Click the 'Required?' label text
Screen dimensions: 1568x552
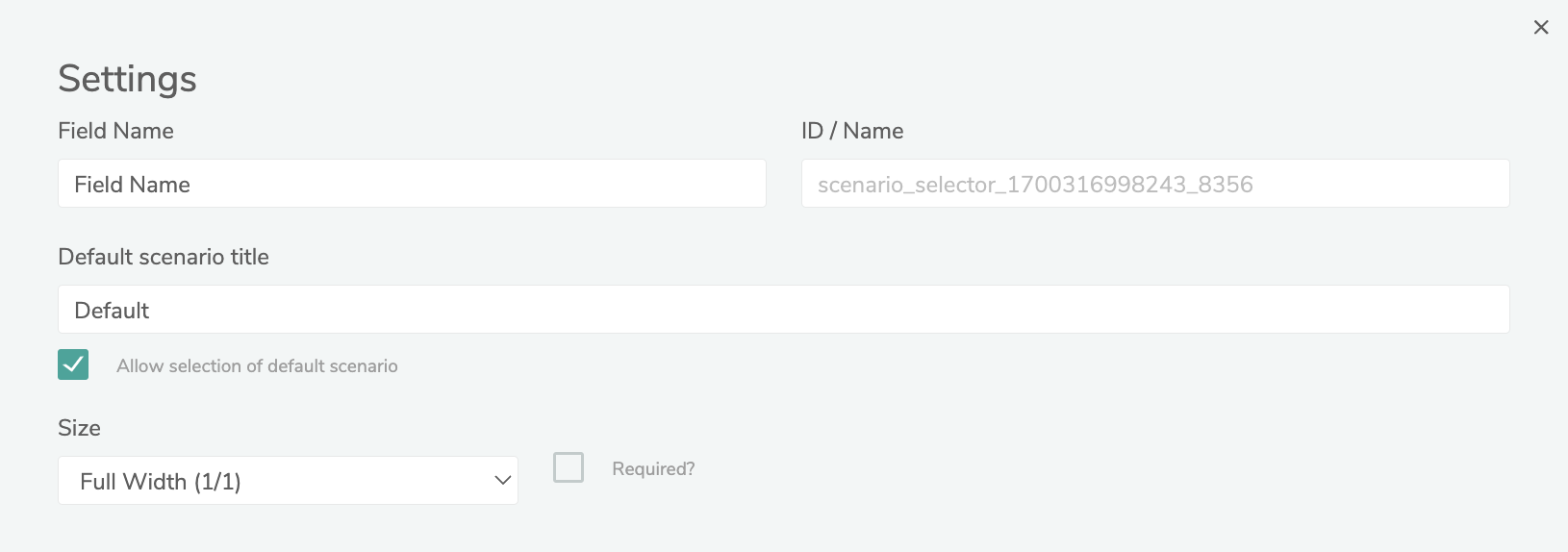click(x=653, y=469)
